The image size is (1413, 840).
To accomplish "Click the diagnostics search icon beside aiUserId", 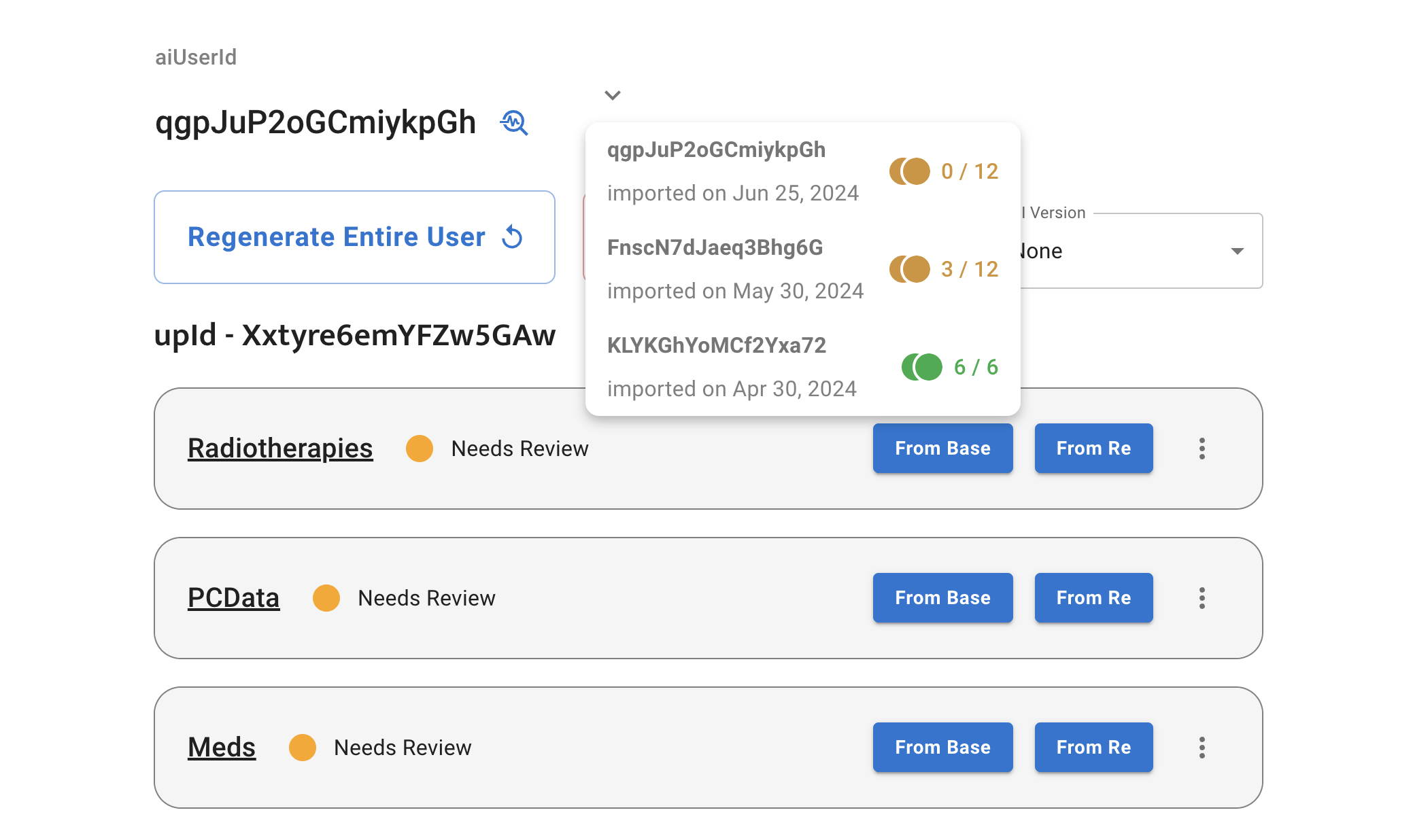I will coord(514,123).
